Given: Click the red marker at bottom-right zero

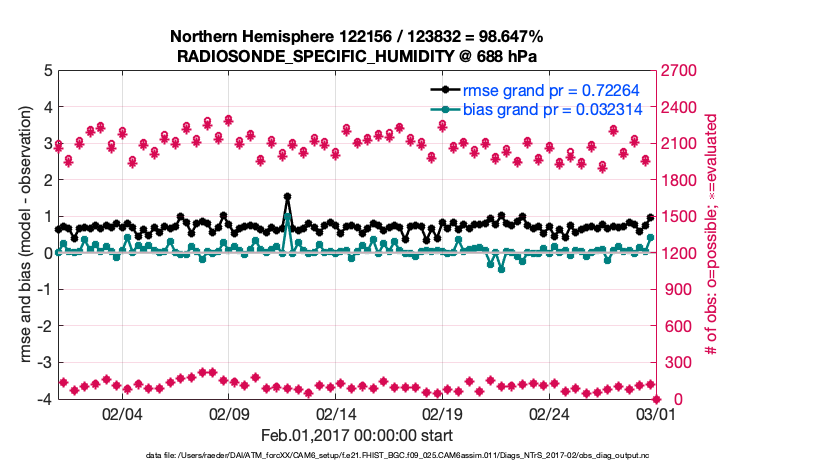Looking at the screenshot, I should pyautogui.click(x=656, y=399).
